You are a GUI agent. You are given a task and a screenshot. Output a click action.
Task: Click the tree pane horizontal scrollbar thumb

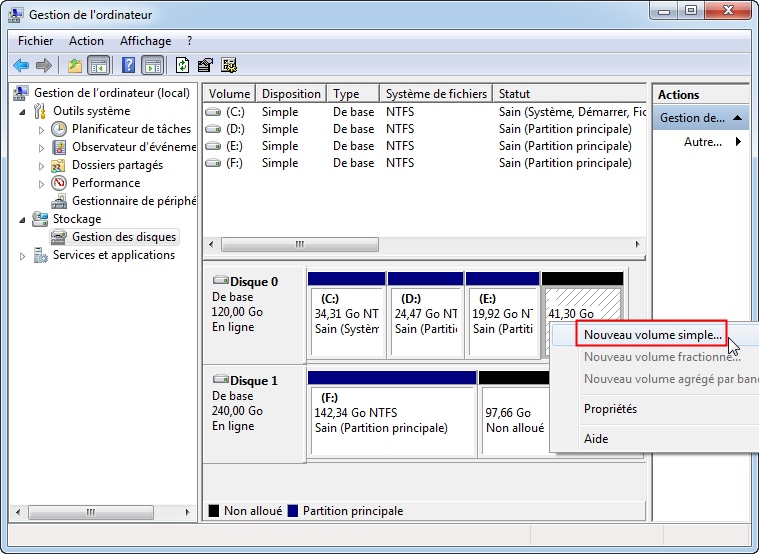point(91,512)
